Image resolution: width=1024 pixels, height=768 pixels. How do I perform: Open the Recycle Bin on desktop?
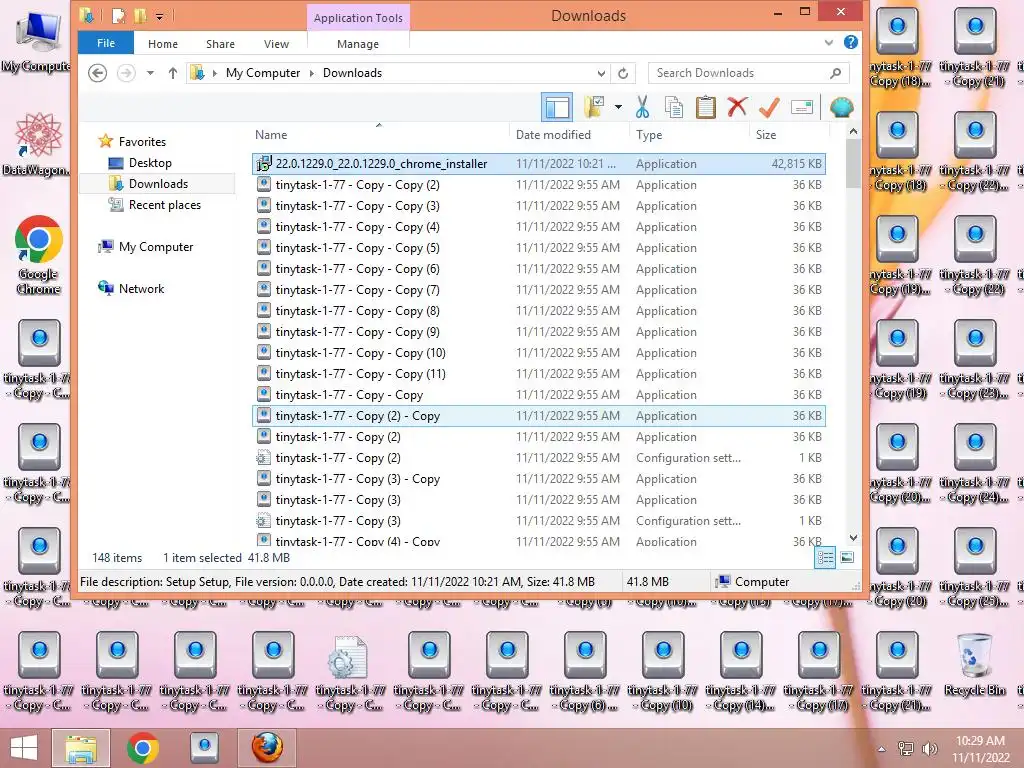coord(974,664)
